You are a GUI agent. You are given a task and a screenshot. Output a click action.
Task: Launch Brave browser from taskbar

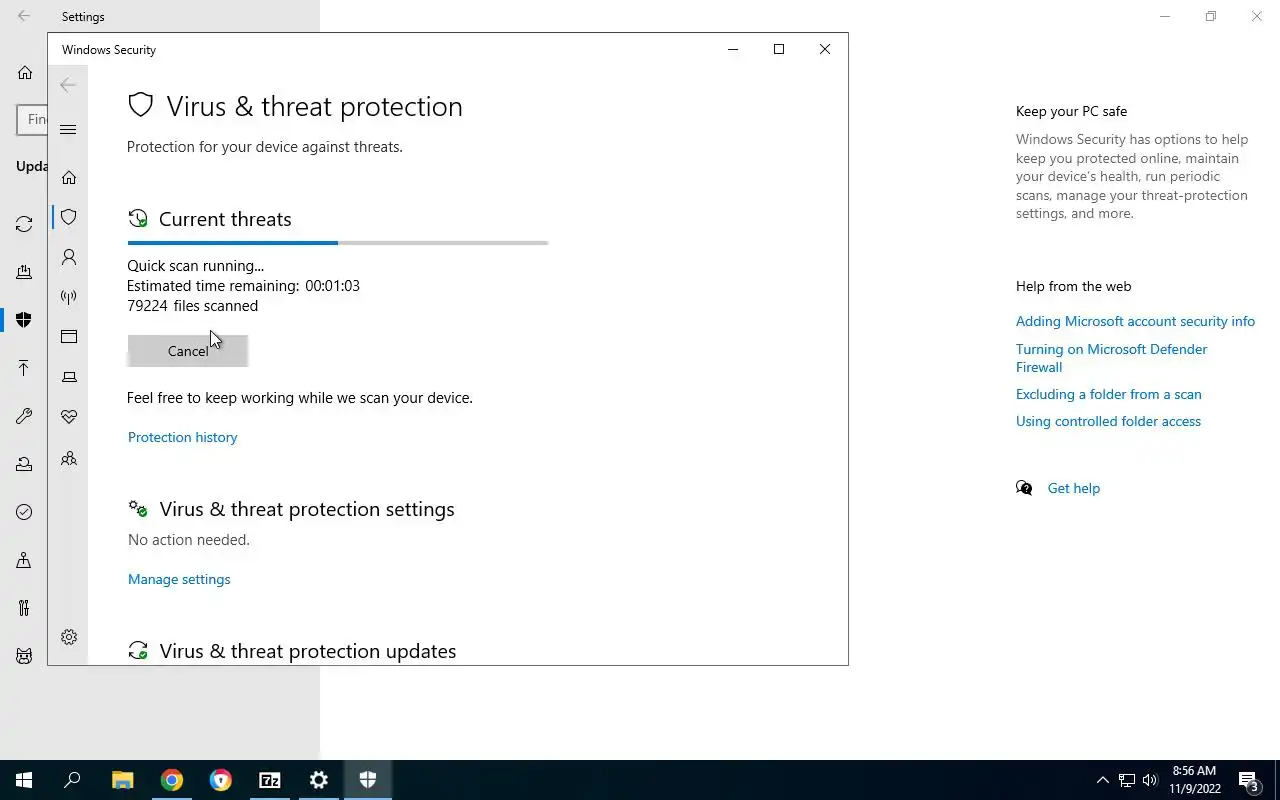tap(220, 780)
